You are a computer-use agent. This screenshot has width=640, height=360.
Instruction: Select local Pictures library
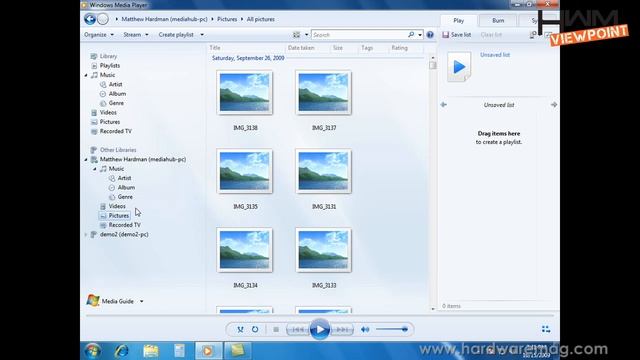click(x=110, y=122)
